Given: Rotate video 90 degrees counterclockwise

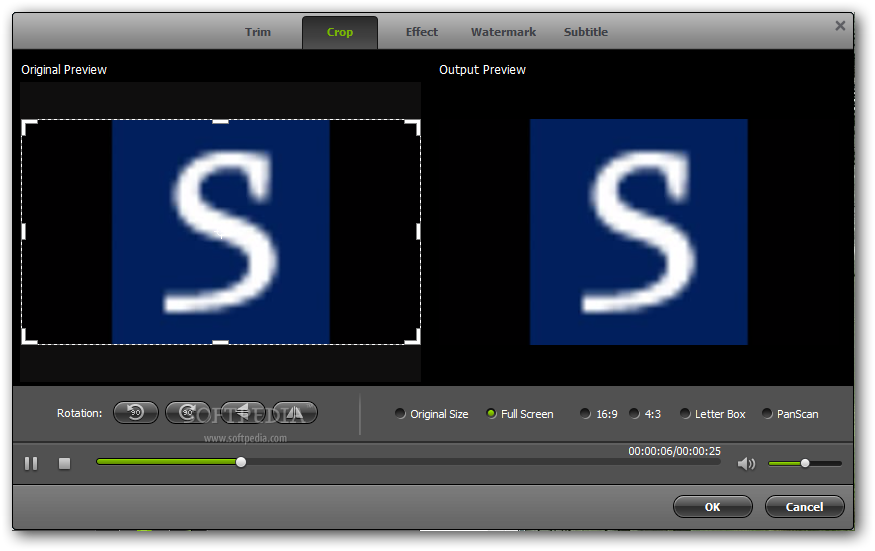Looking at the screenshot, I should point(136,413).
